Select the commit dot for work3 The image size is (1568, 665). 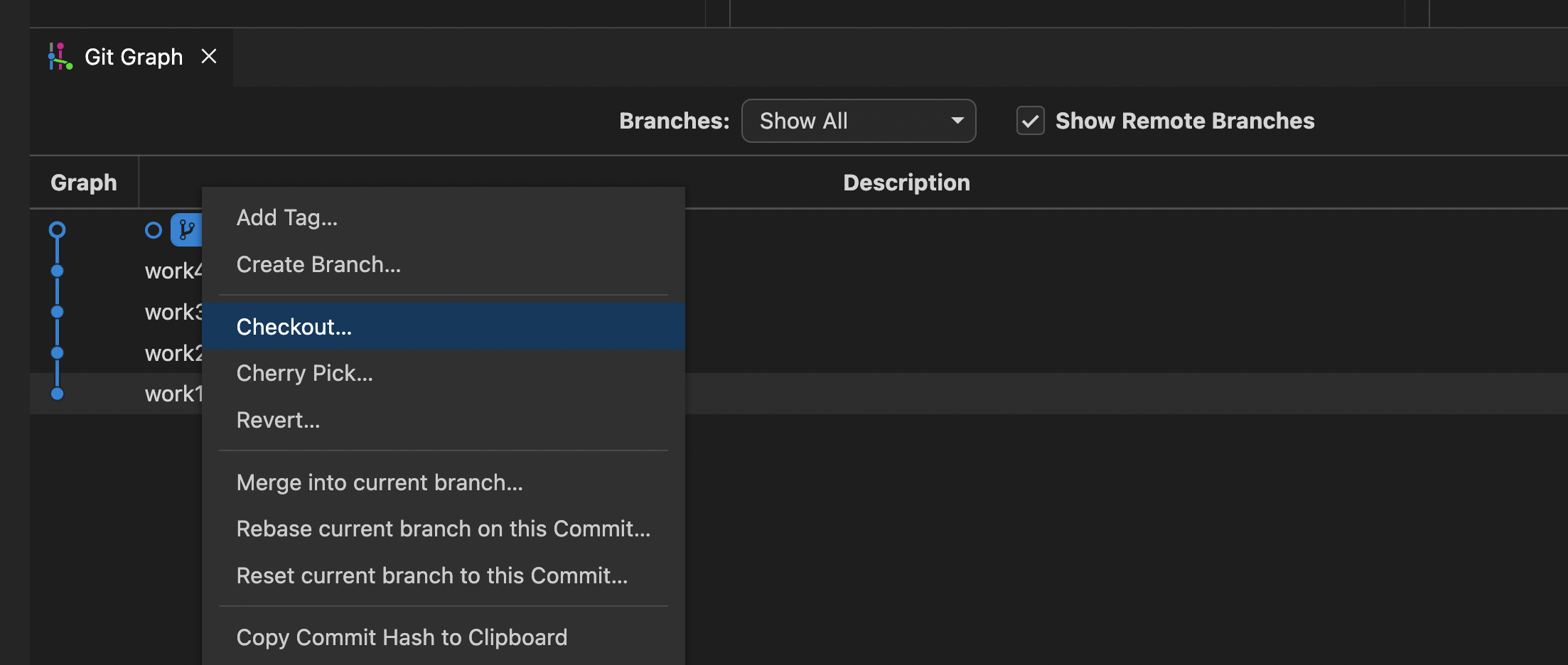click(x=57, y=311)
